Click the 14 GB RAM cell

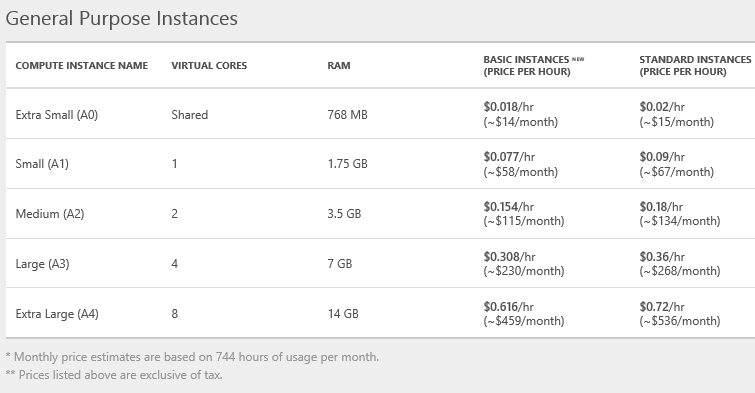point(343,314)
